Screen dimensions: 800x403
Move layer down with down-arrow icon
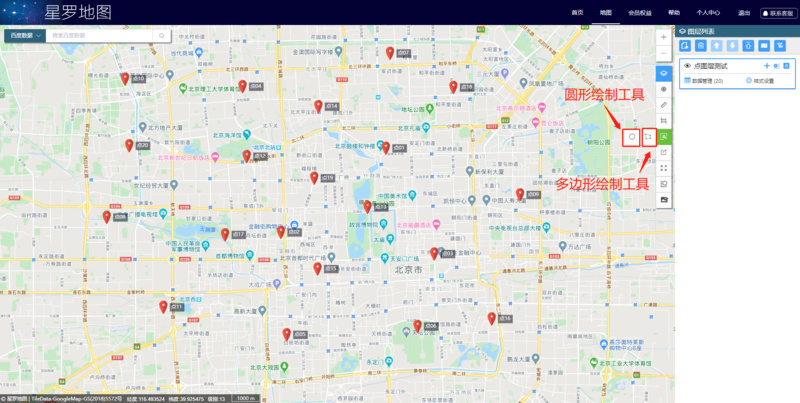[x=733, y=46]
